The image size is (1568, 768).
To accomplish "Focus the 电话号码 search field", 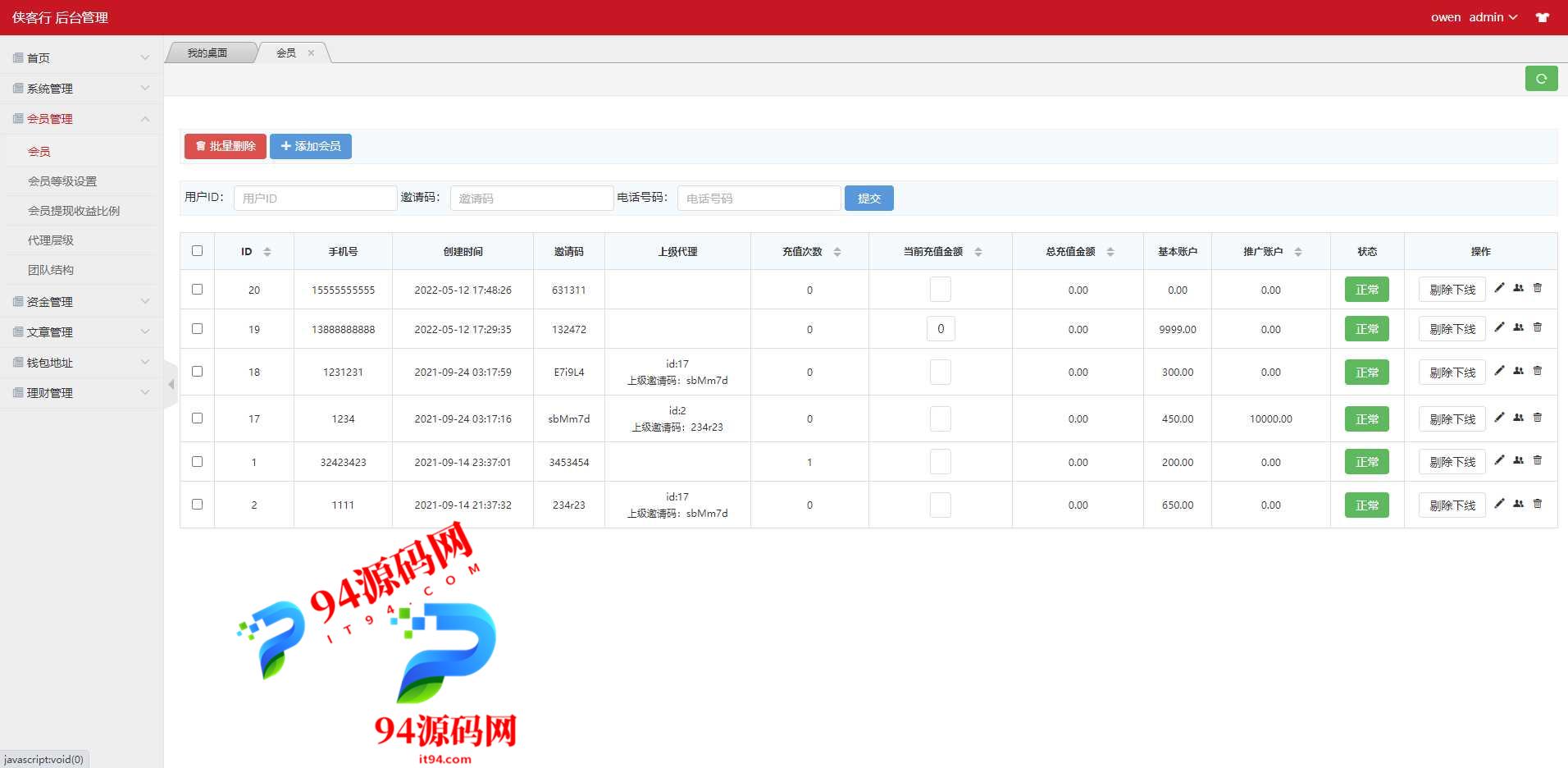I will pyautogui.click(x=759, y=199).
